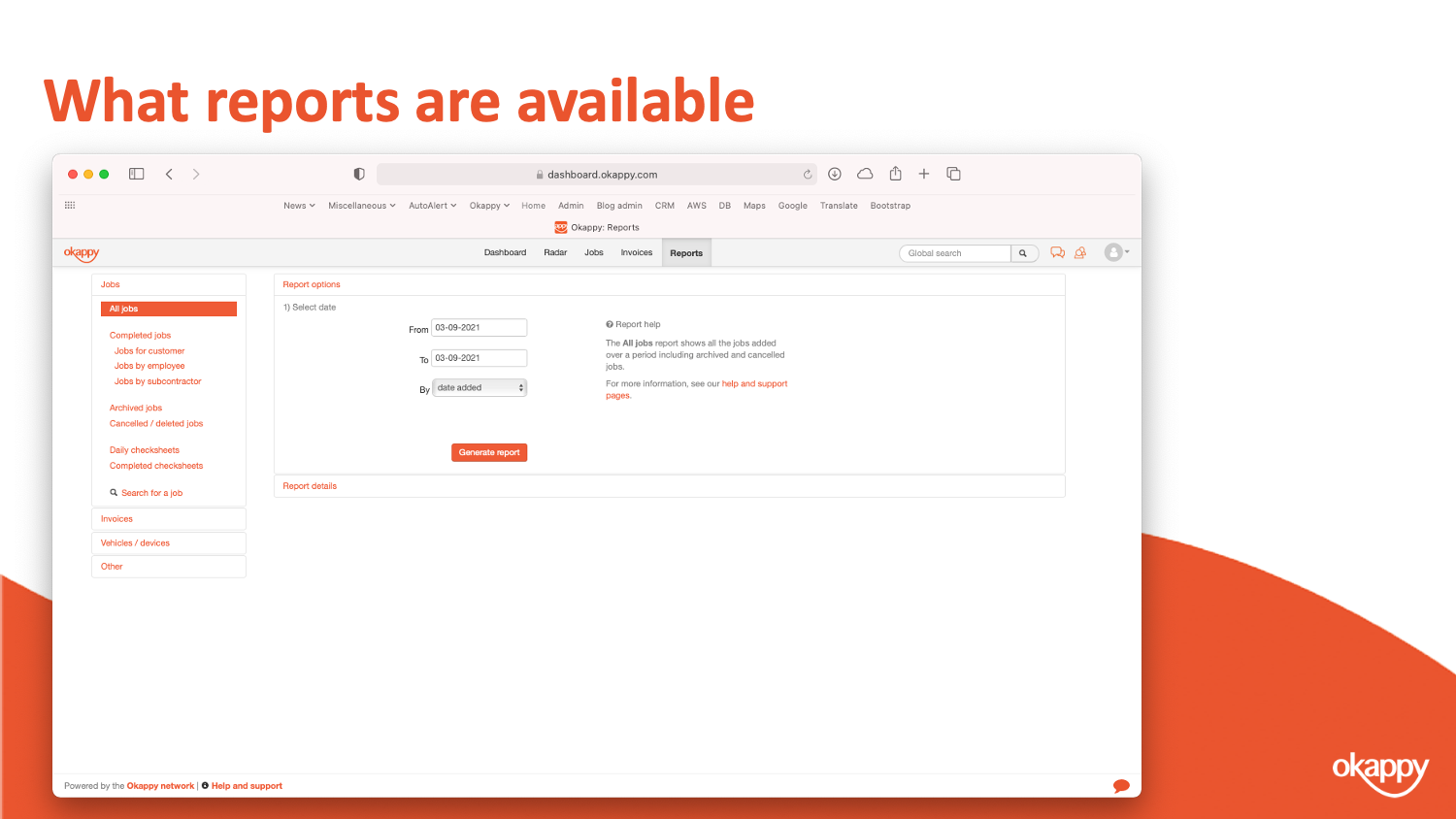Open the Radar tab
The width and height of the screenshot is (1456, 819).
(555, 252)
